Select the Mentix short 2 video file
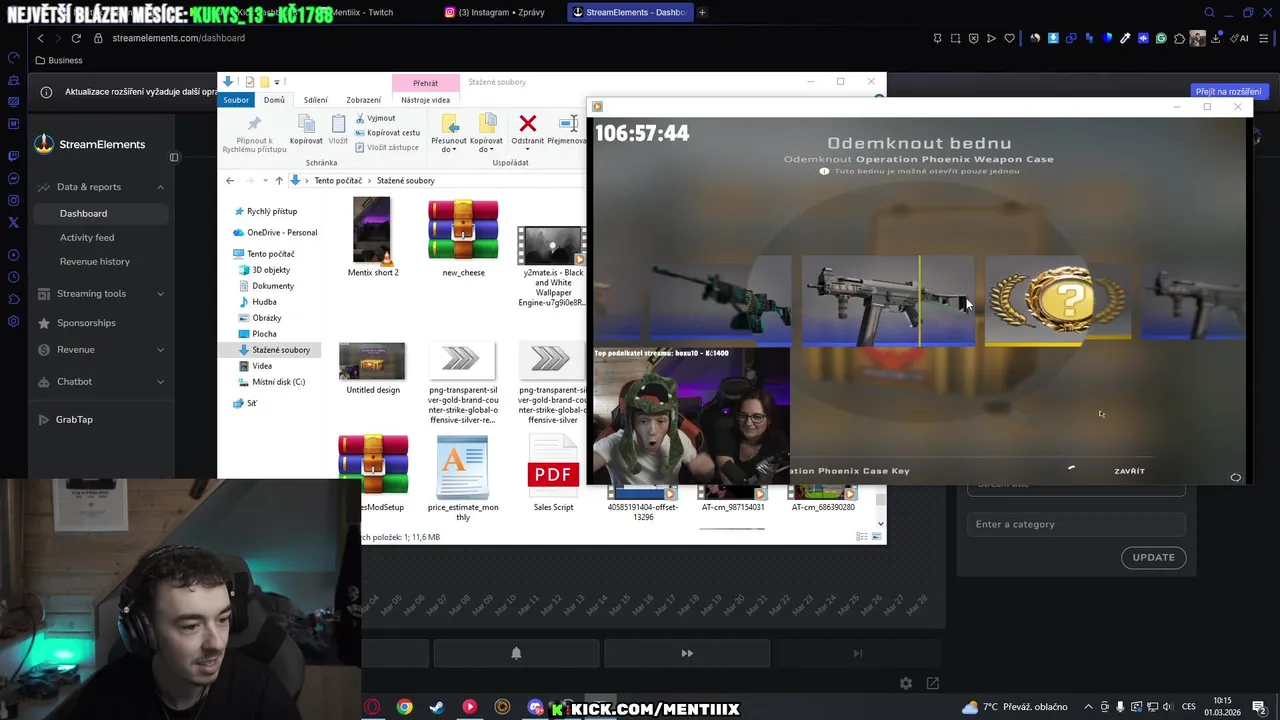 click(372, 238)
